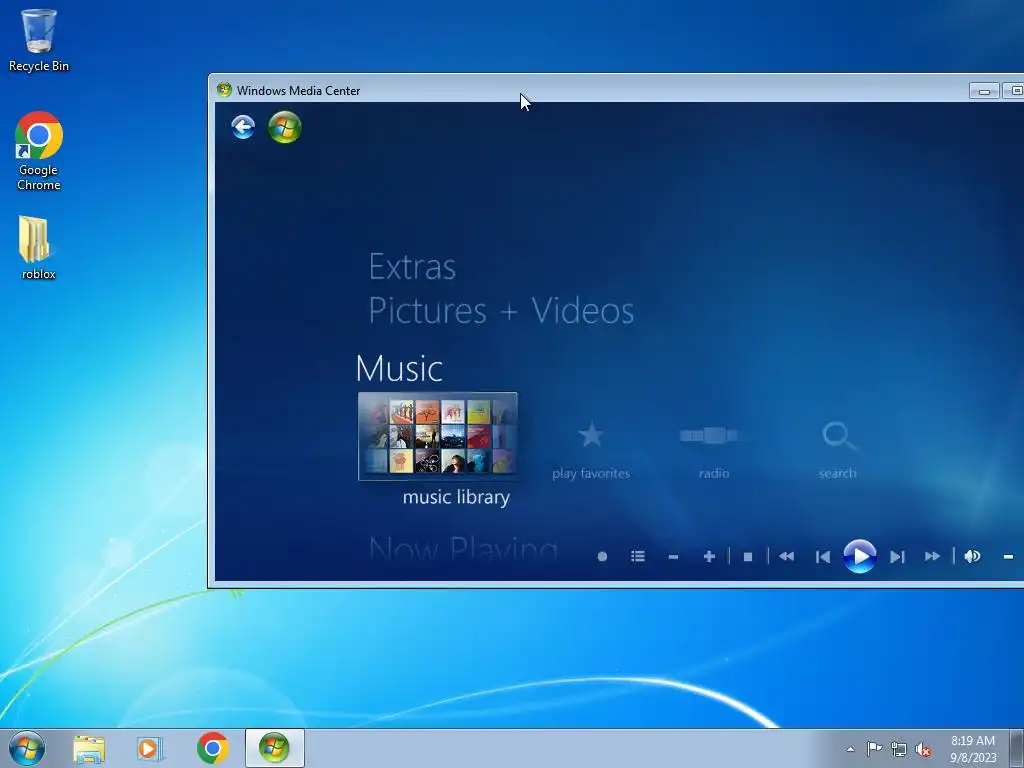Click the Windows Media Center title icon
The width and height of the screenshot is (1024, 768).
224,90
